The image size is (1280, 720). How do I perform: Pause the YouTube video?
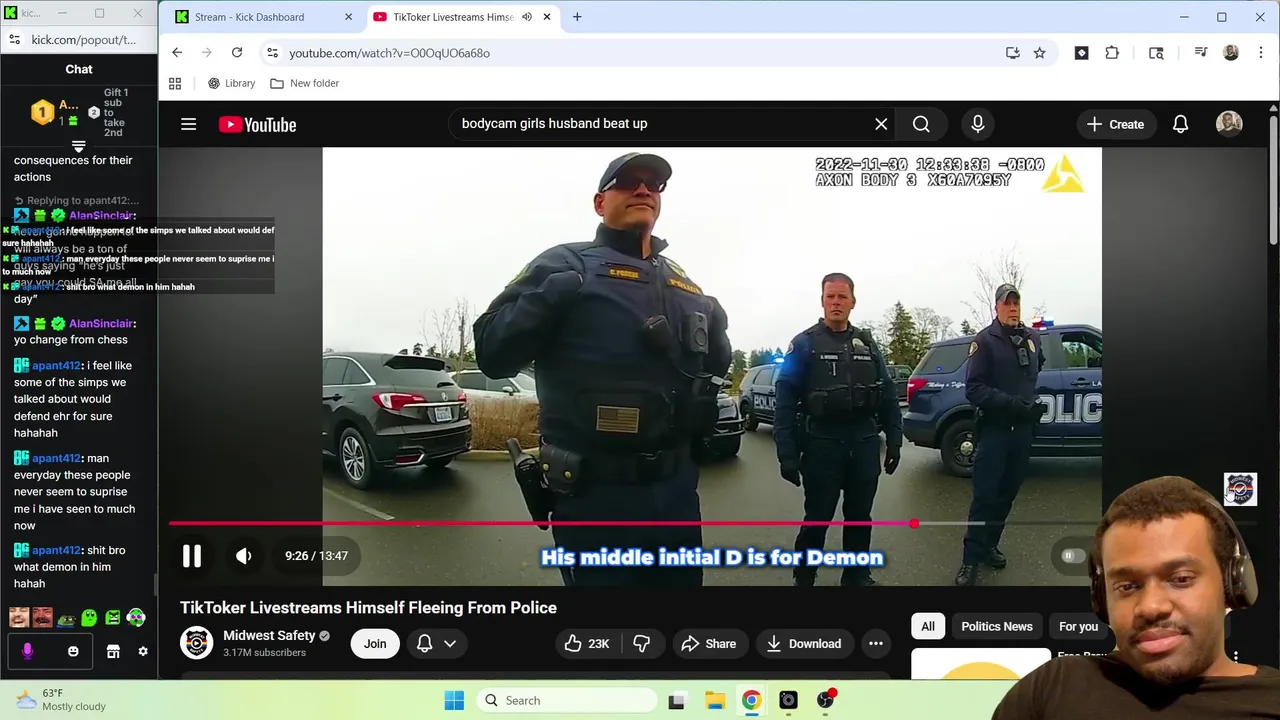[x=191, y=556]
